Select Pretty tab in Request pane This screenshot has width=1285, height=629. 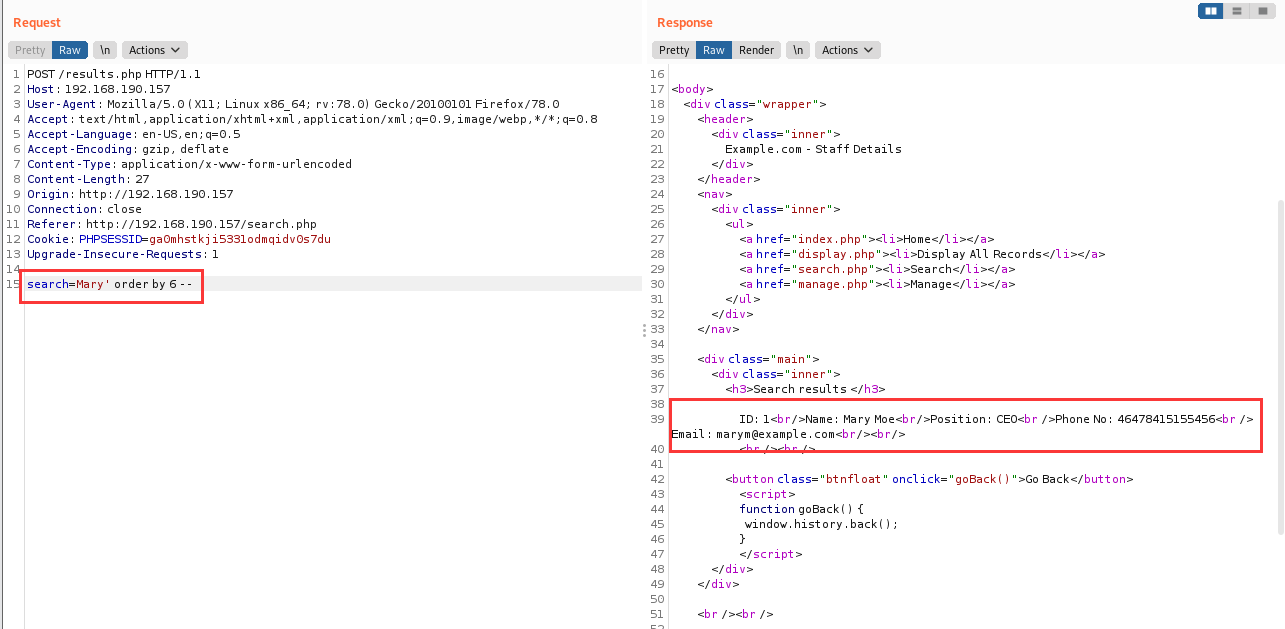coord(30,50)
